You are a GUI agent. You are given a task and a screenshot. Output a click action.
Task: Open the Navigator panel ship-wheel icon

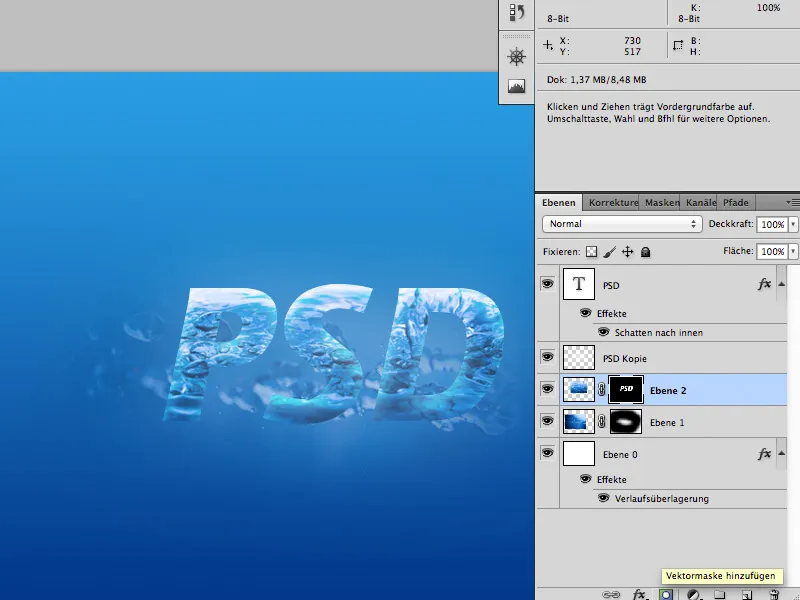(x=516, y=56)
